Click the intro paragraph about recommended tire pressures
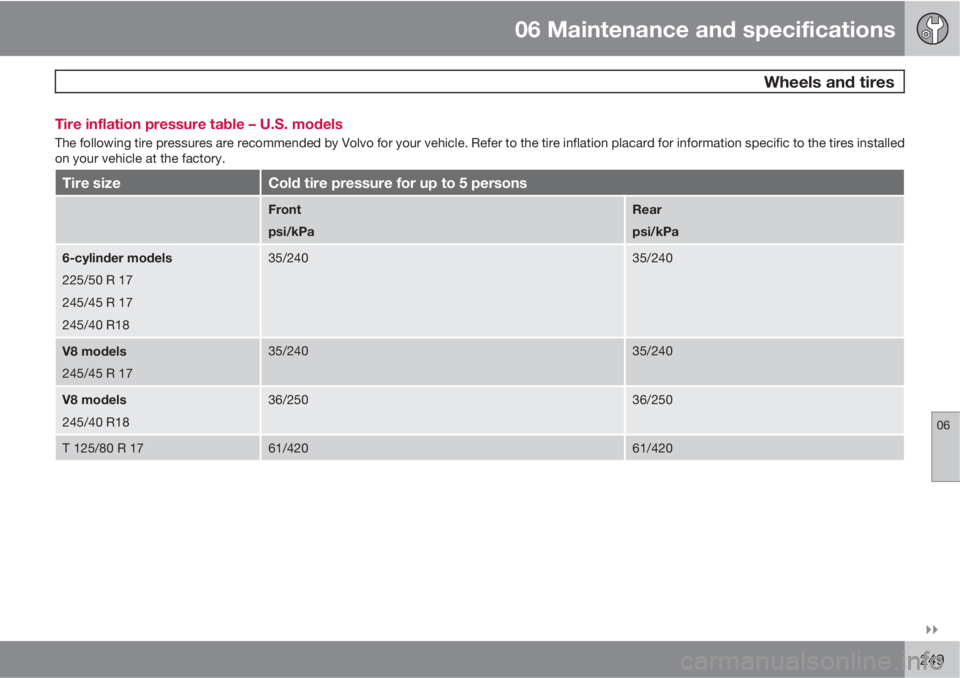Viewport: 960px width, 678px height. [x=479, y=151]
